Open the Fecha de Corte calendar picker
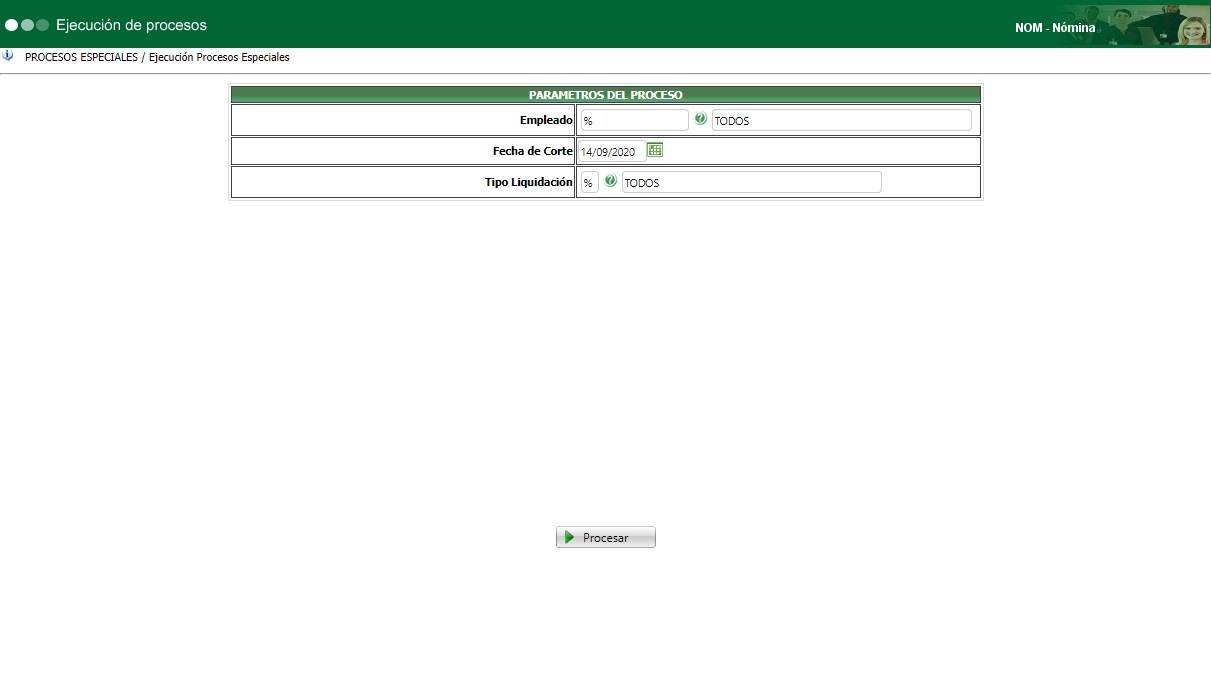 tap(655, 150)
